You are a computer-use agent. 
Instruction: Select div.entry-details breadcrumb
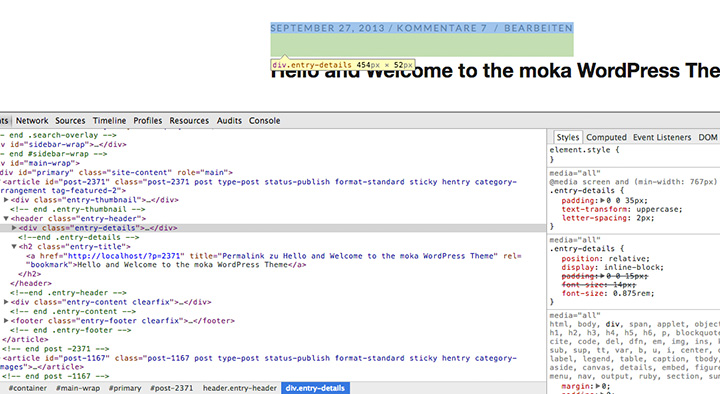(315, 388)
